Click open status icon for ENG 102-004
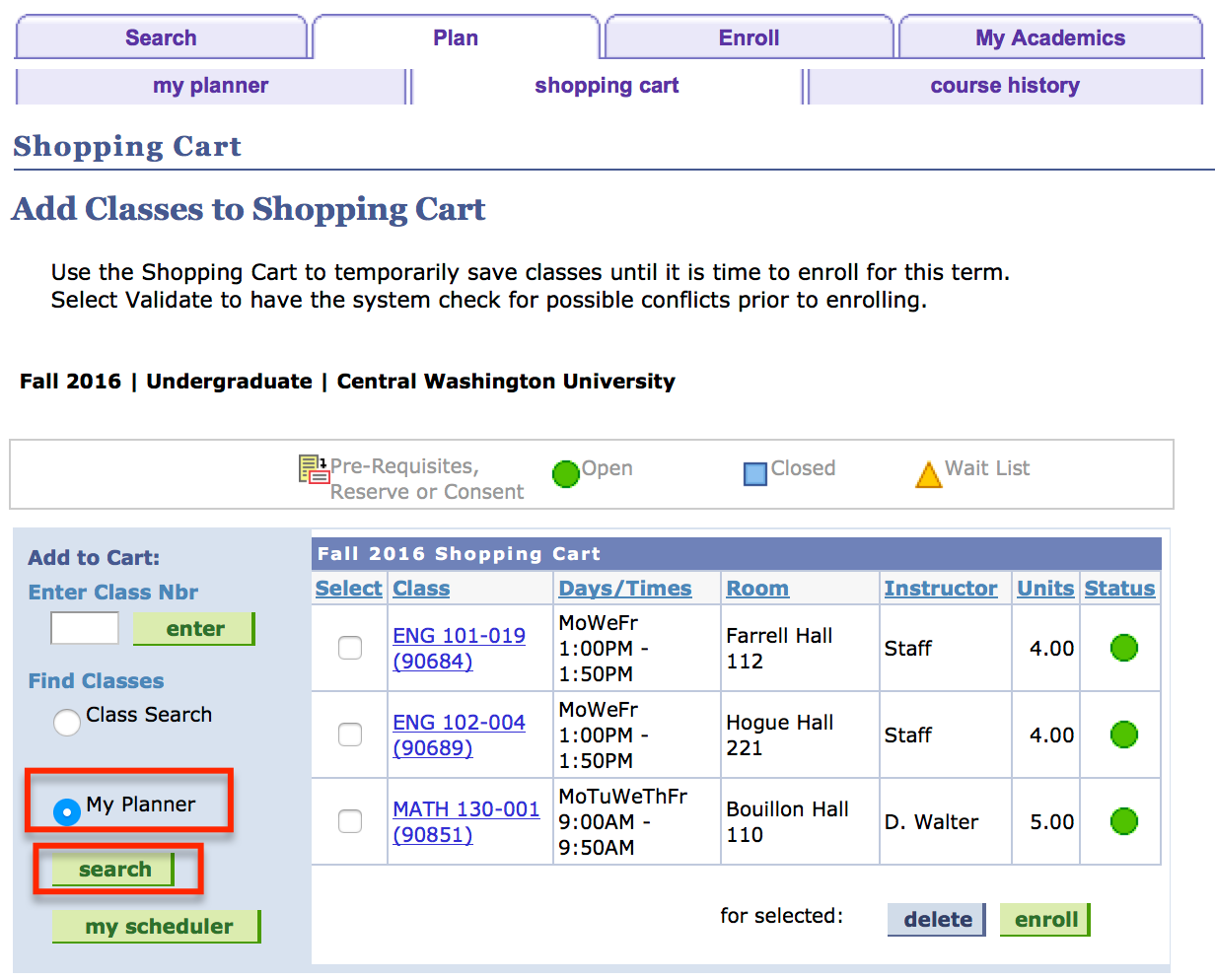The width and height of the screenshot is (1215, 980). pos(1123,735)
